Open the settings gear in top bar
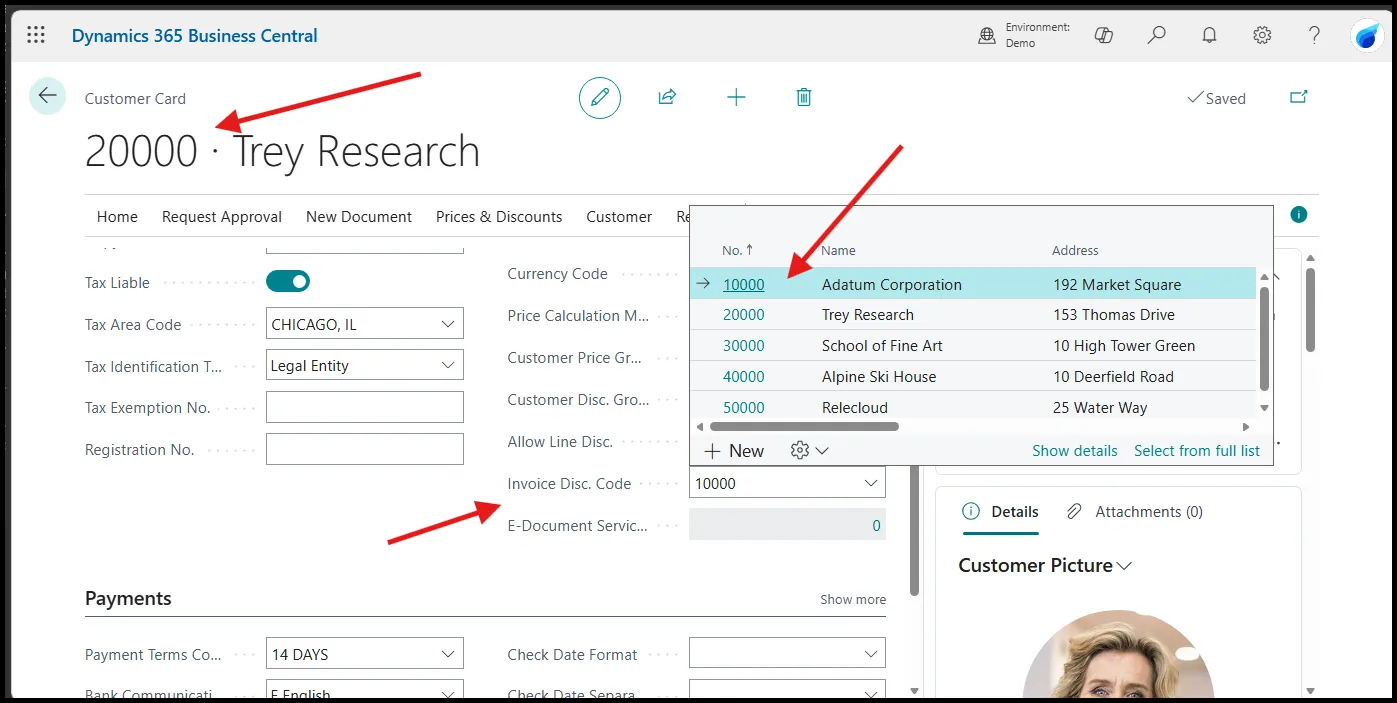 (1262, 35)
